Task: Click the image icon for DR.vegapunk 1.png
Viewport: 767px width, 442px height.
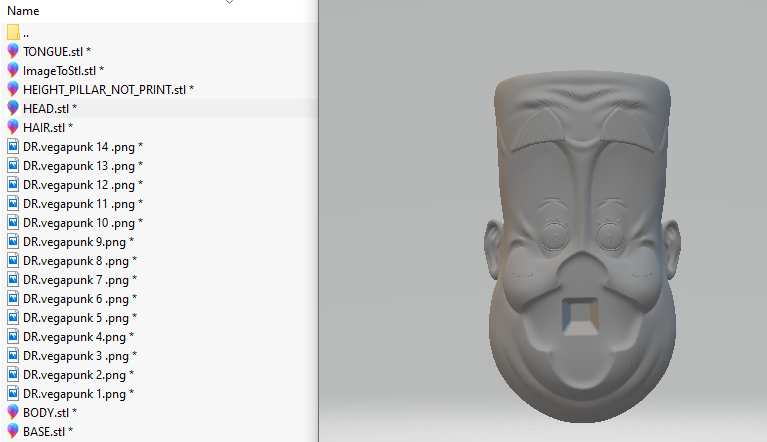Action: pyautogui.click(x=13, y=394)
